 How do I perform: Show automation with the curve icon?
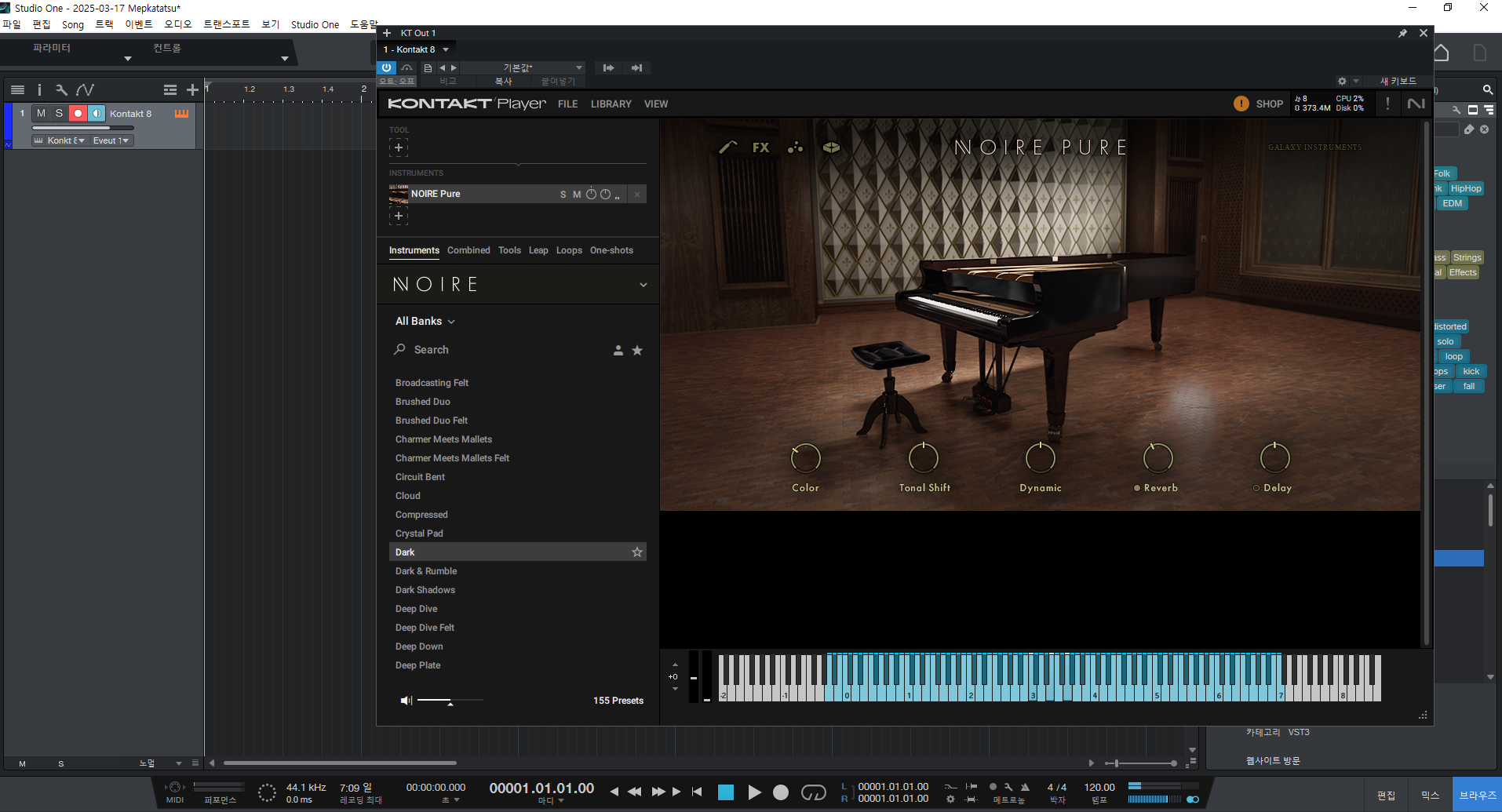85,90
